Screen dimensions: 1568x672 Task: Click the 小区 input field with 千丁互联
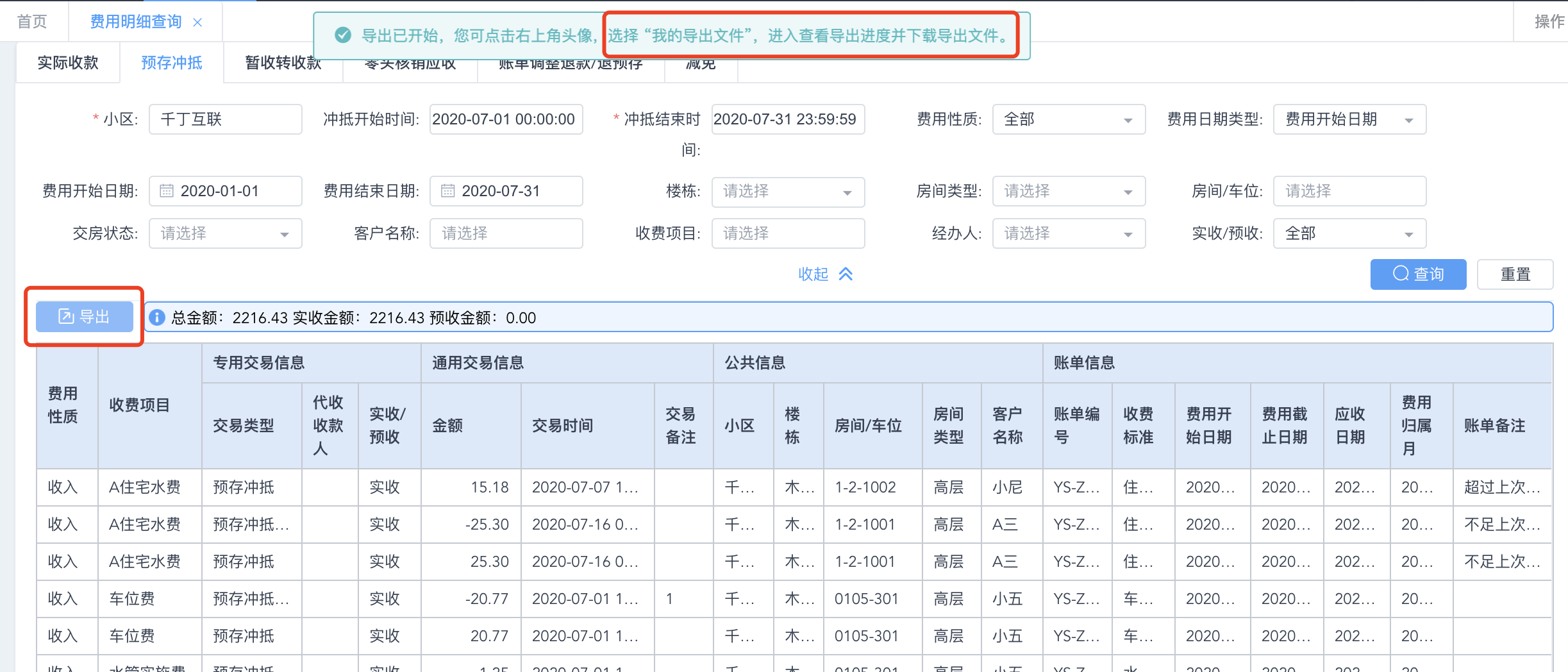(x=225, y=119)
